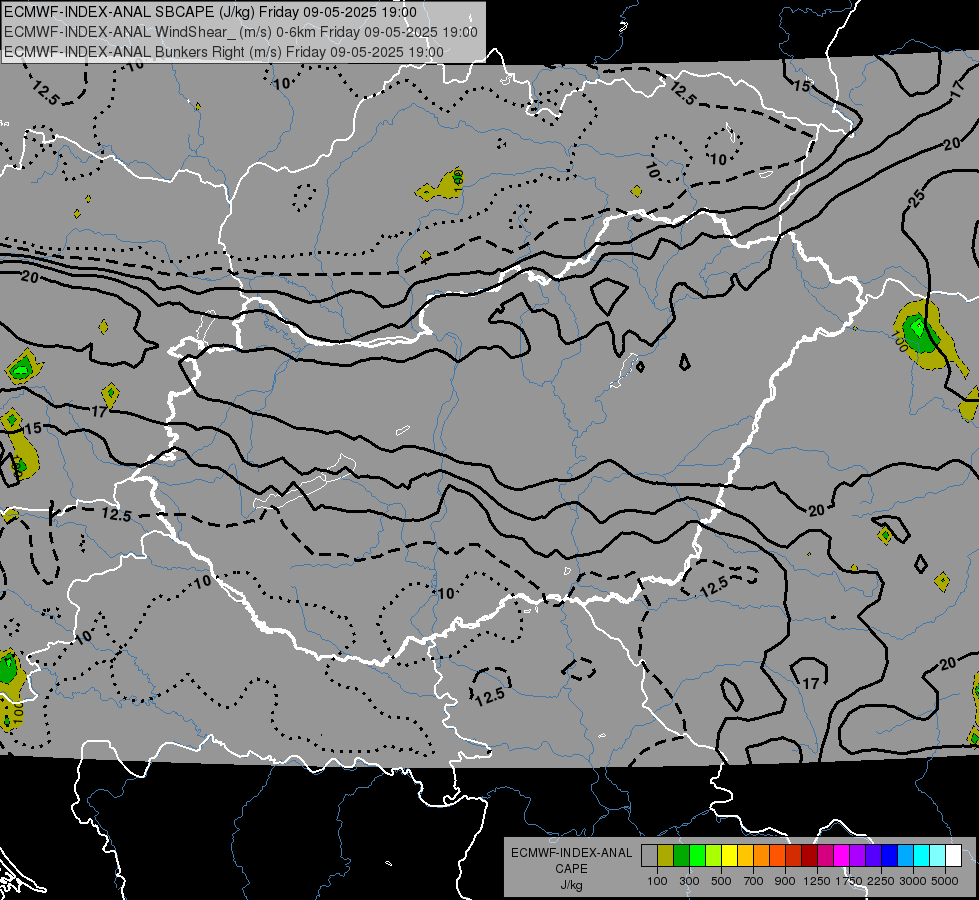Click the 2250 value under the legend

coord(881,881)
